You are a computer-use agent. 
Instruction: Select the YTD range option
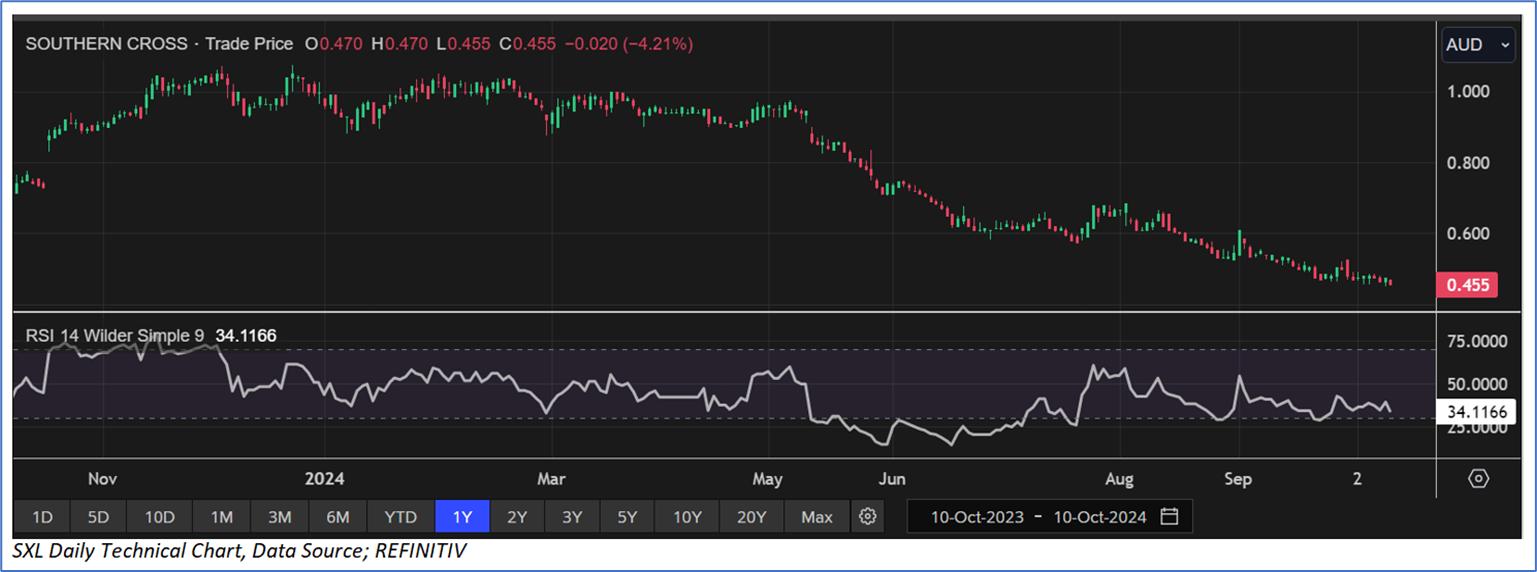[x=400, y=517]
